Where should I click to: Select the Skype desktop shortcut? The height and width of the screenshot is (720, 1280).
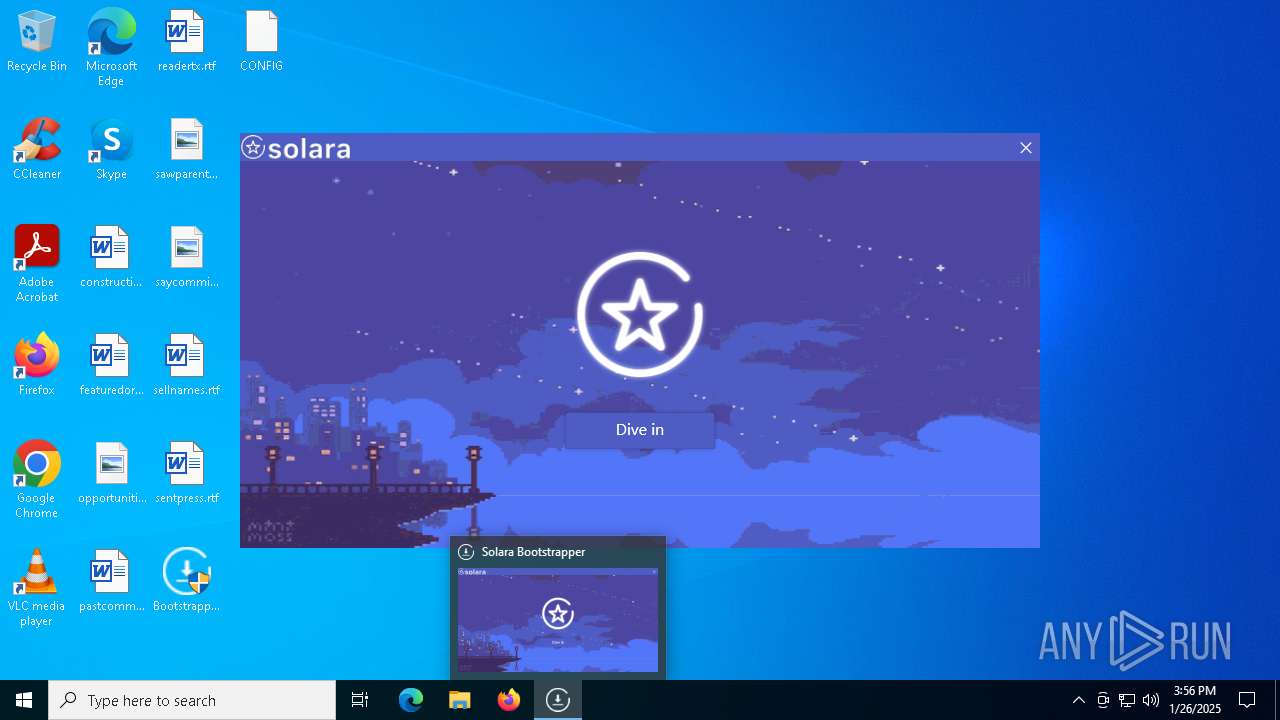(111, 149)
